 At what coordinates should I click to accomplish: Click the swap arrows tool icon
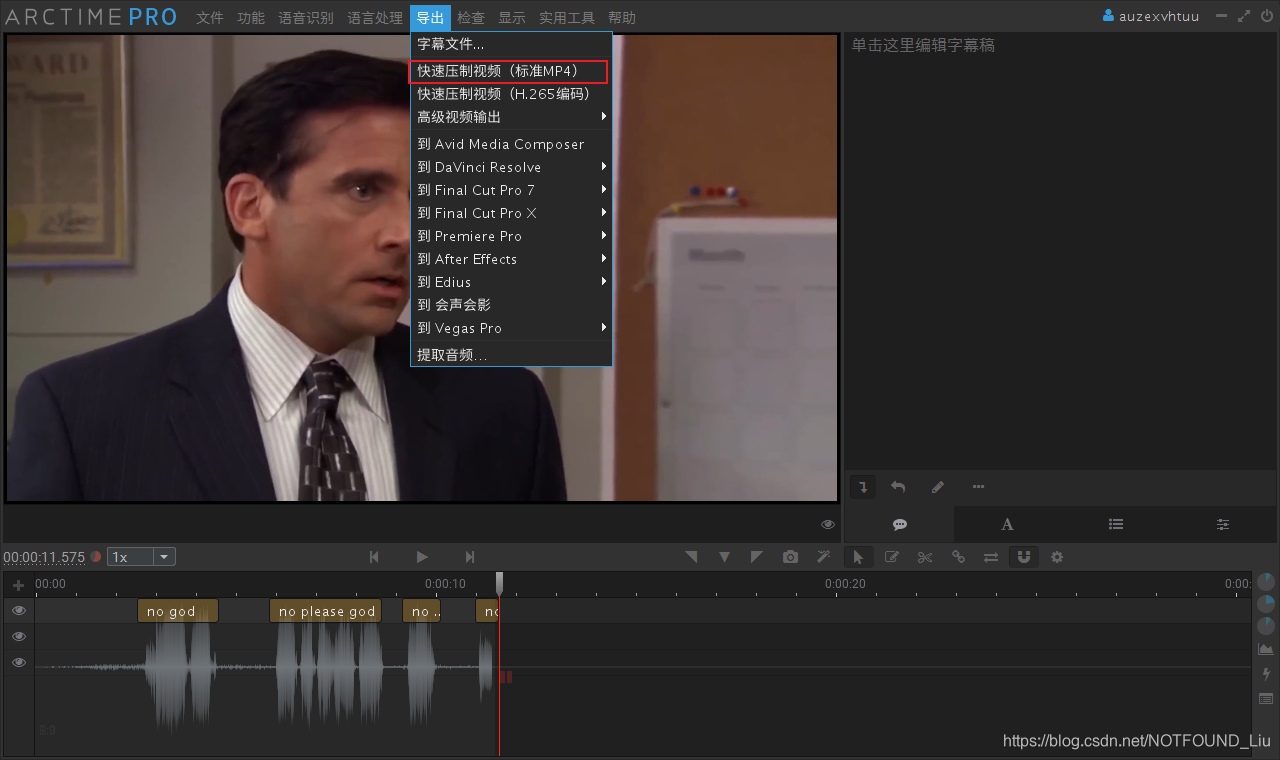click(991, 557)
